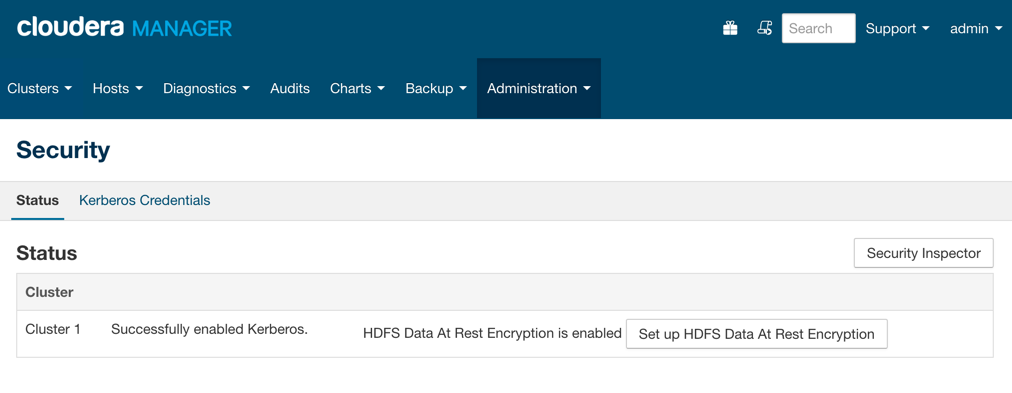Switch to Kerberos Credentials tab
The width and height of the screenshot is (1012, 393).
(x=145, y=201)
